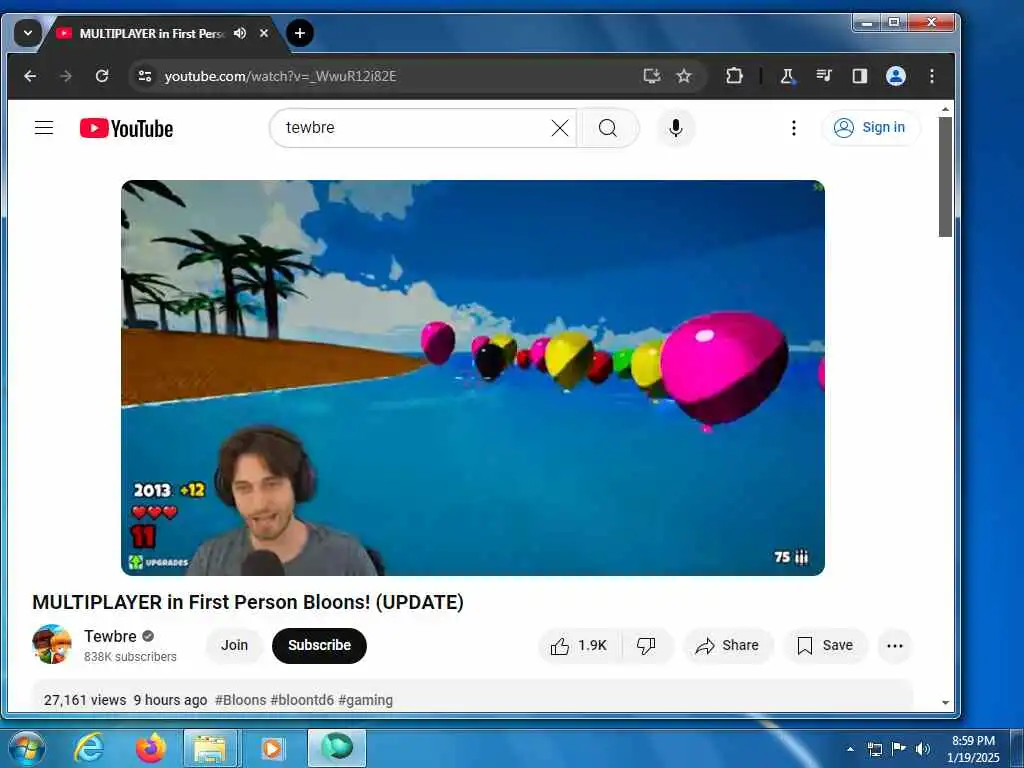Join the Tewbre channel membership
1024x768 pixels.
pos(234,645)
